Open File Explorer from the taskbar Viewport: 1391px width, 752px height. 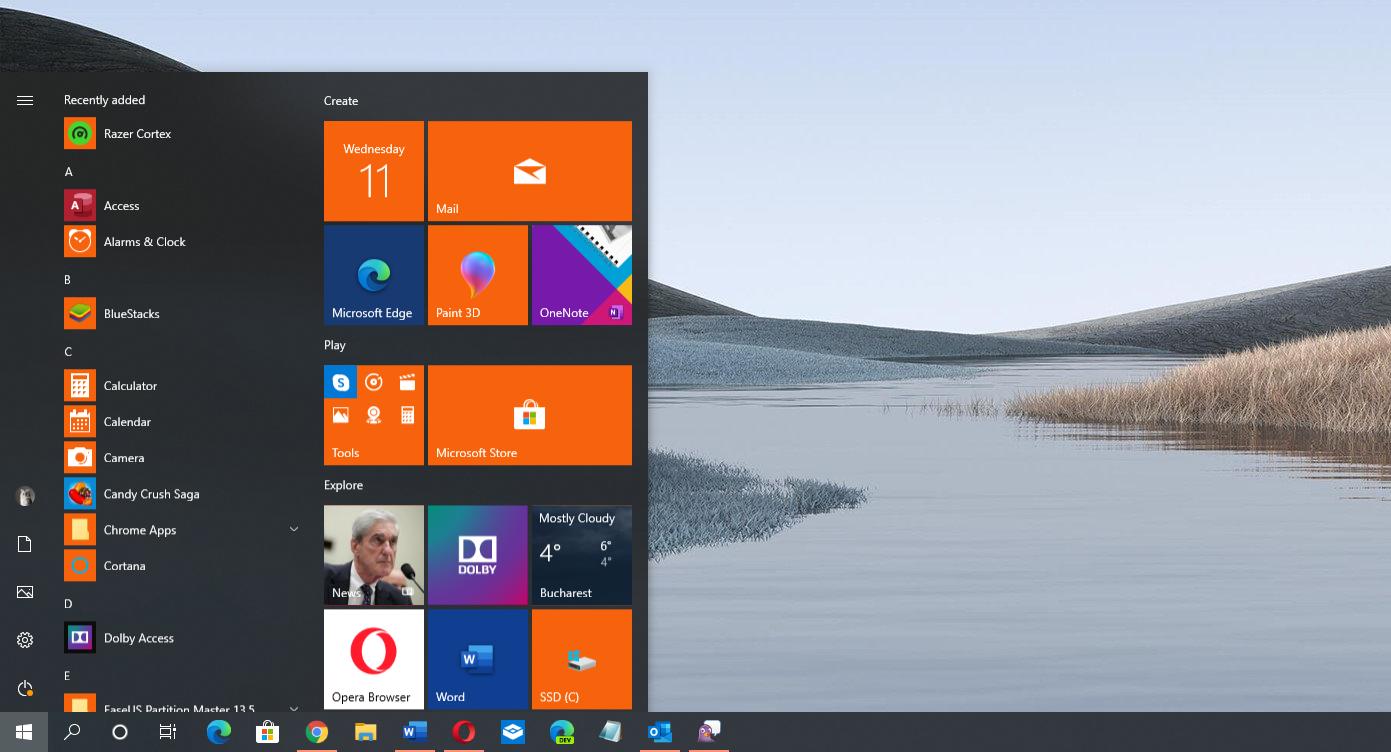(365, 732)
